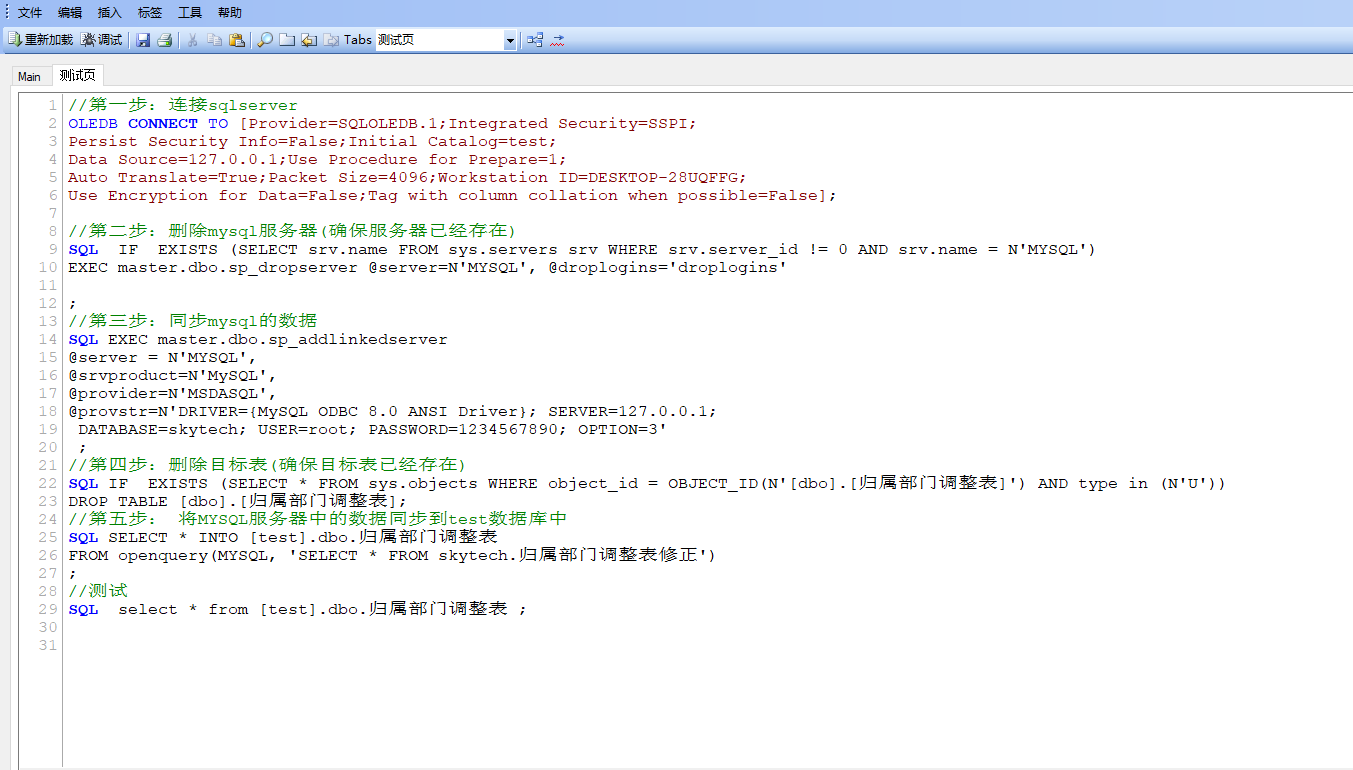The height and width of the screenshot is (770, 1353).
Task: Click the select * from [test].dbo line
Action: pyautogui.click(x=298, y=609)
